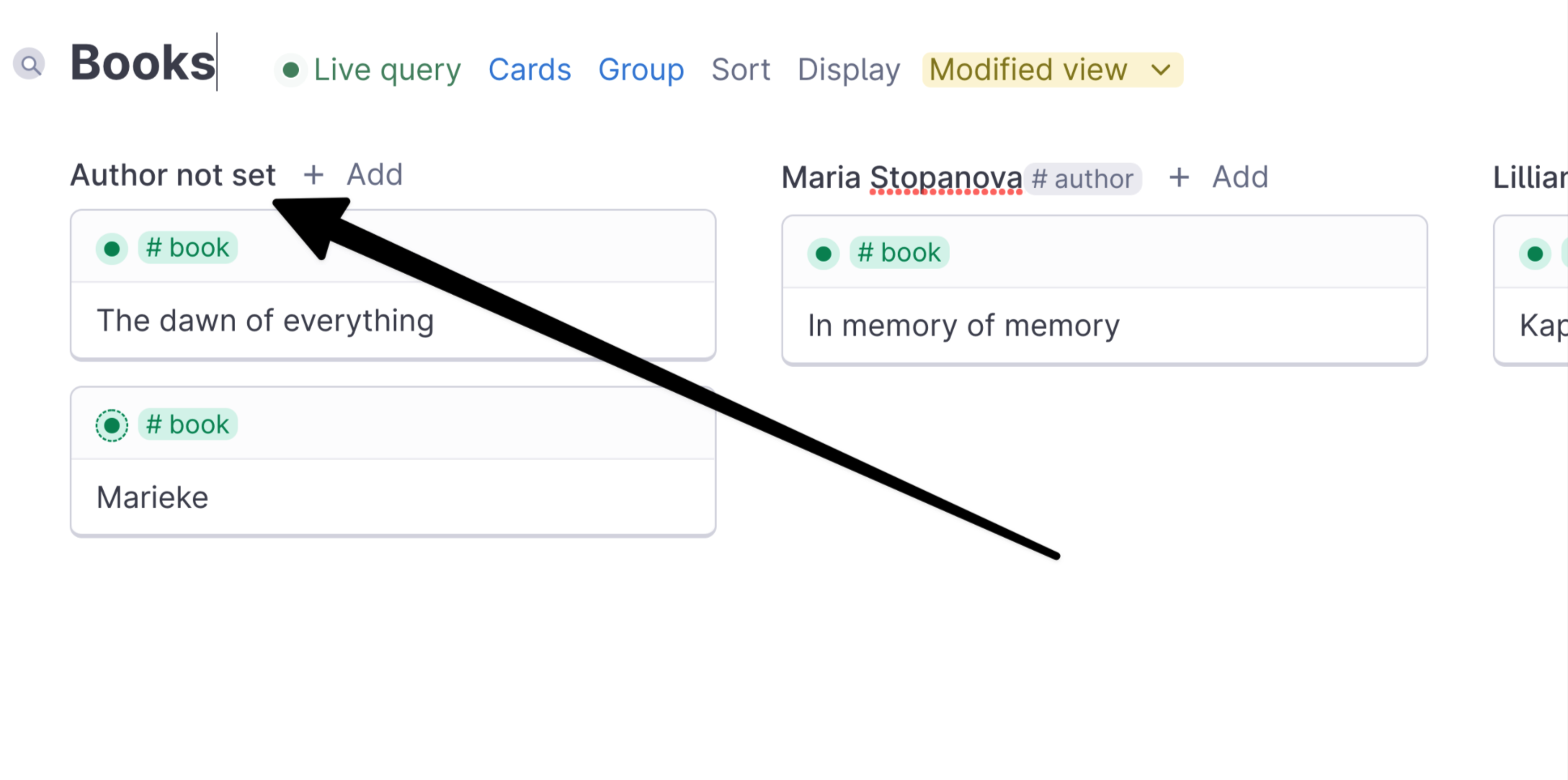Screen dimensions: 1568x780
Task: Switch to the Cards view option
Action: pyautogui.click(x=530, y=70)
